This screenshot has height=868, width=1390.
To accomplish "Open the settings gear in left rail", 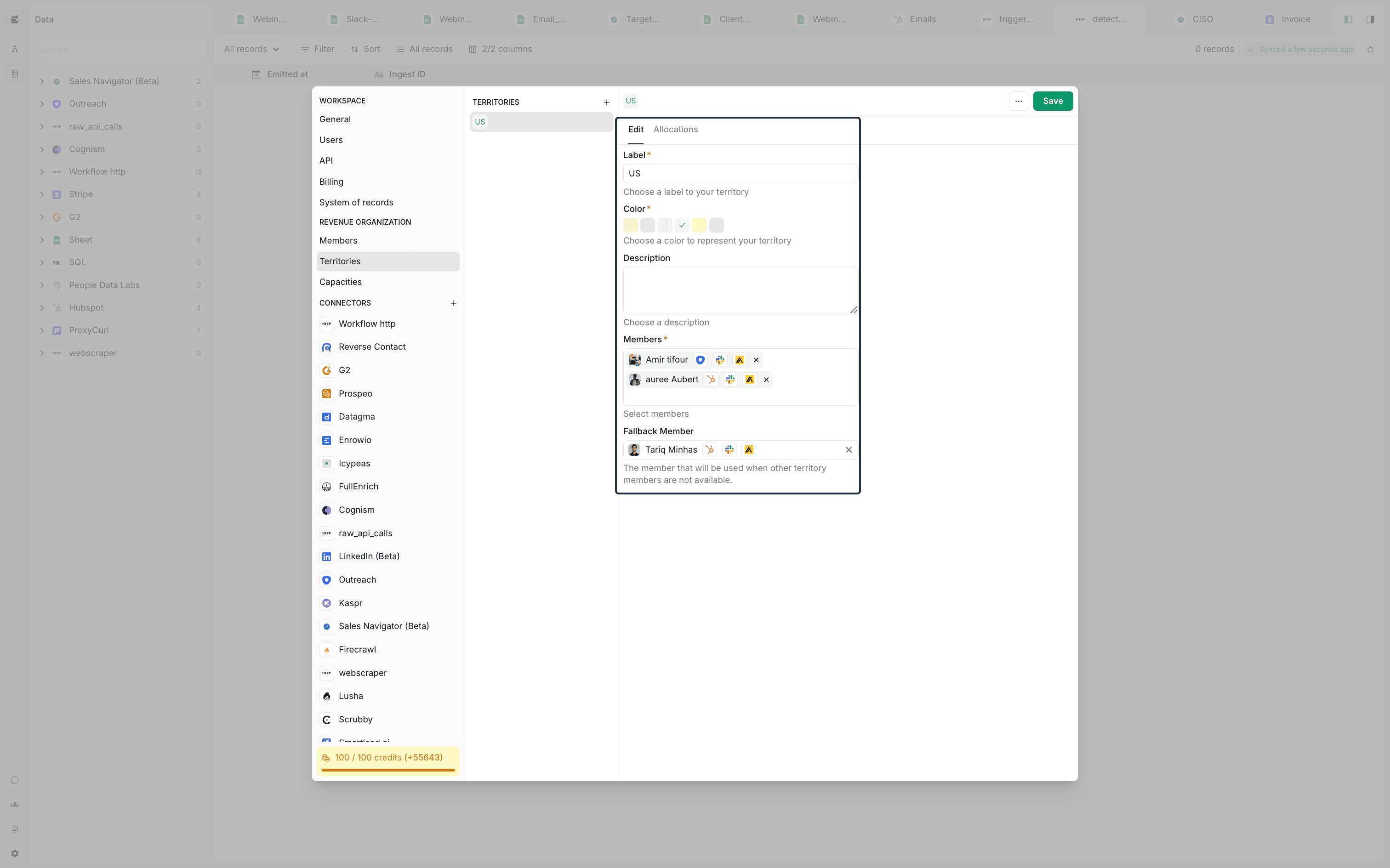I will tap(15, 854).
